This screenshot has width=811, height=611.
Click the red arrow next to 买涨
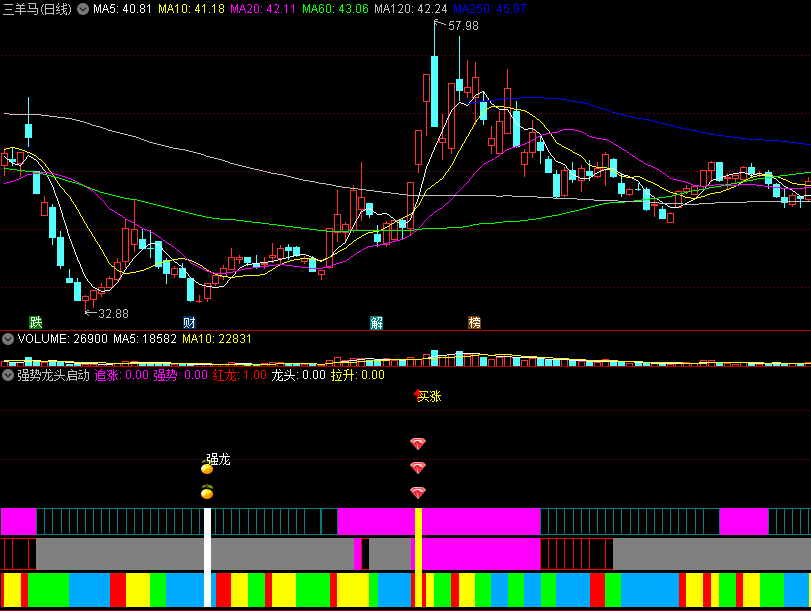click(x=417, y=395)
